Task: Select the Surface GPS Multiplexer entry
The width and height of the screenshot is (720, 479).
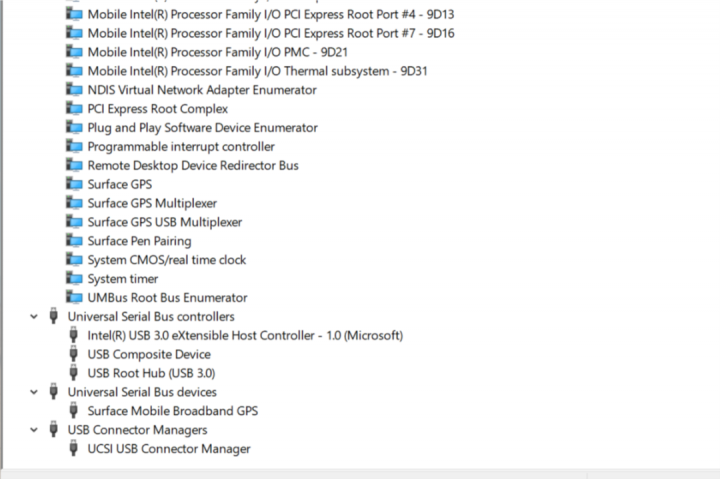Action: pos(152,203)
